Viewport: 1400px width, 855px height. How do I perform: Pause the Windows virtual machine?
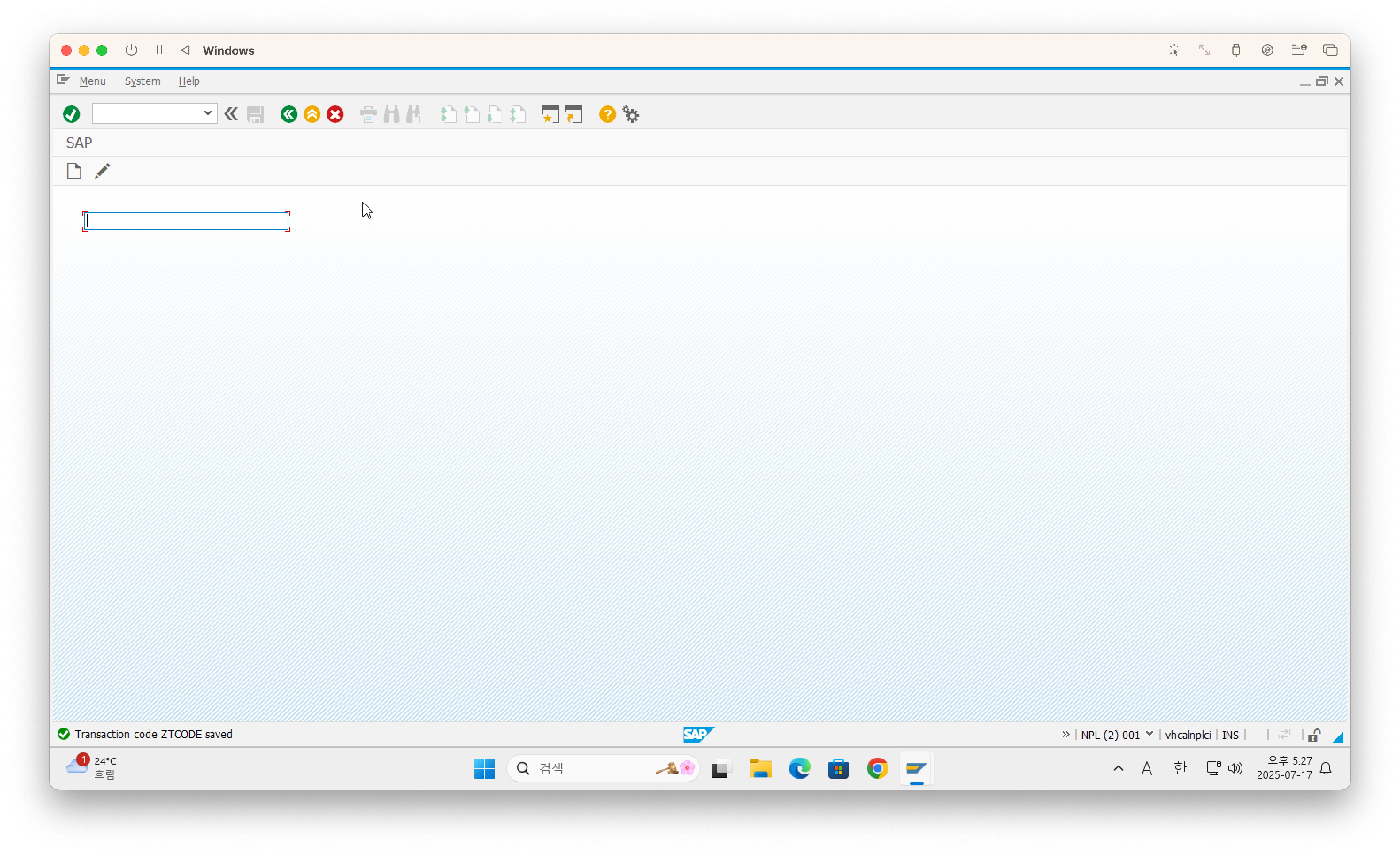point(160,50)
